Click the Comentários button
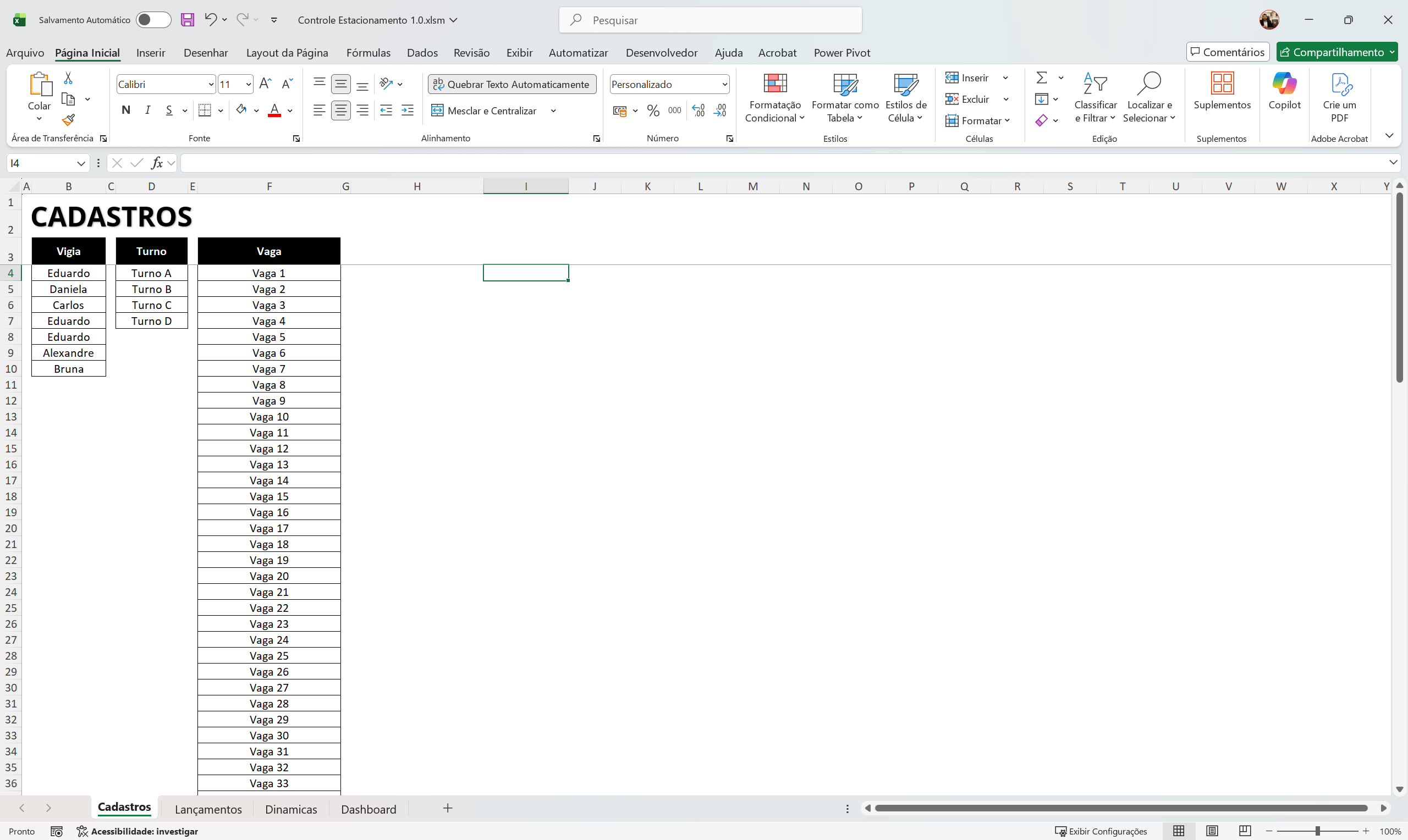 1227,52
